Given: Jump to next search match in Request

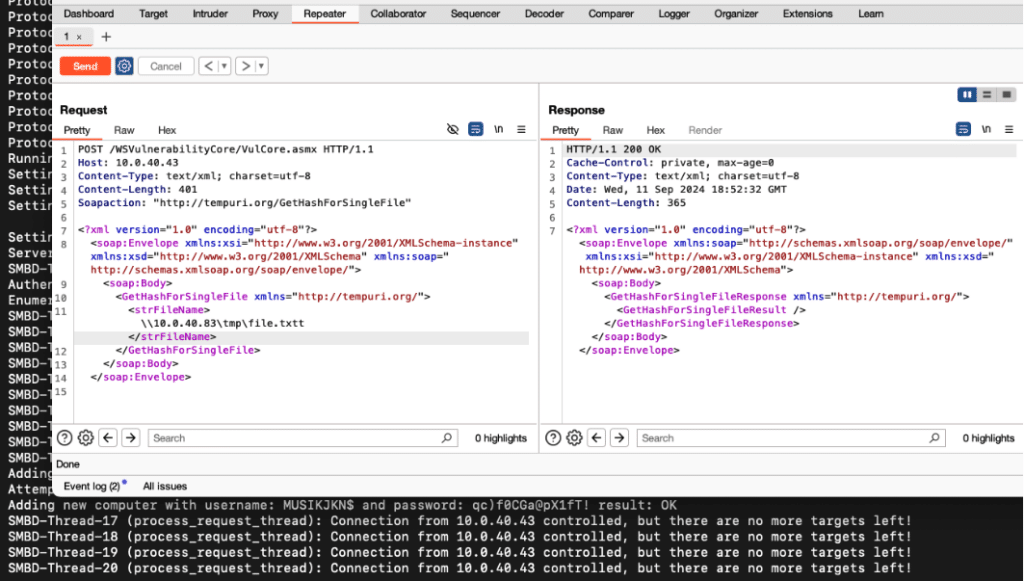Looking at the screenshot, I should 131,438.
